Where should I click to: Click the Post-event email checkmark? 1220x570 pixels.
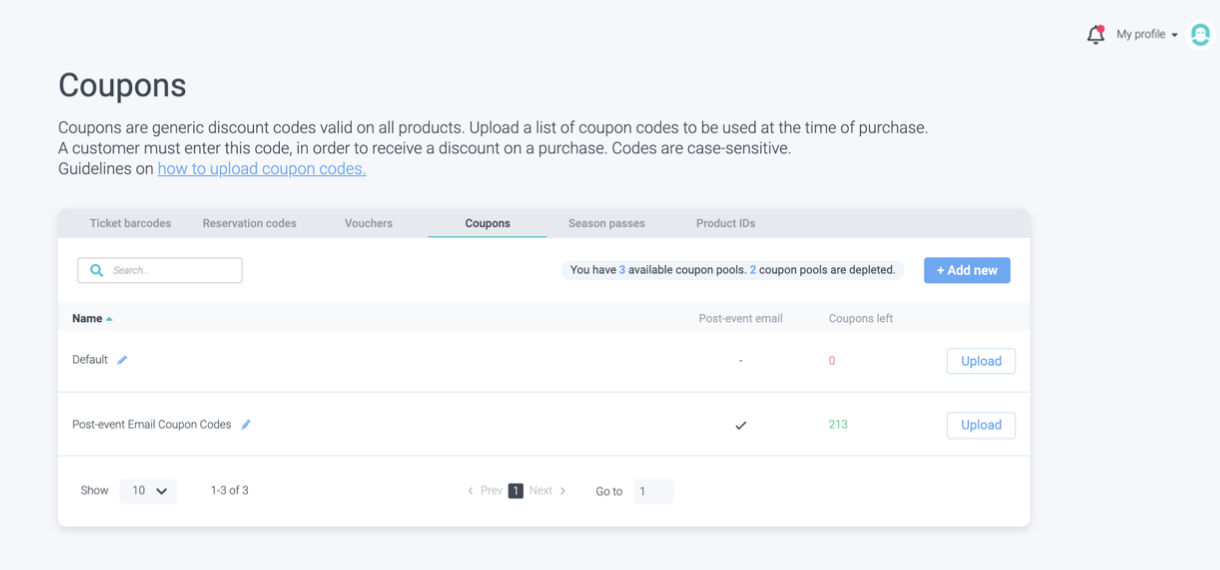tap(741, 425)
